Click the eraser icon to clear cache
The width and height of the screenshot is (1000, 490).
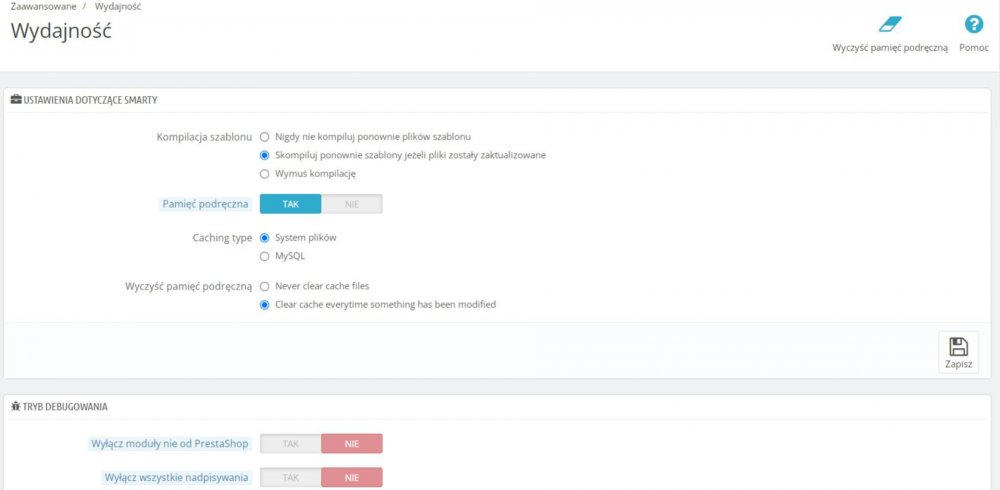(890, 25)
